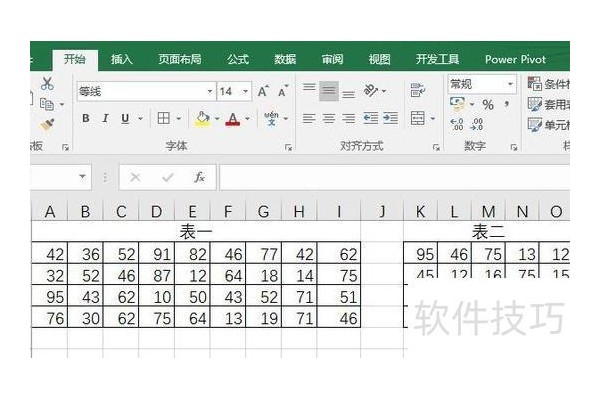Apply red font color

pyautogui.click(x=233, y=119)
